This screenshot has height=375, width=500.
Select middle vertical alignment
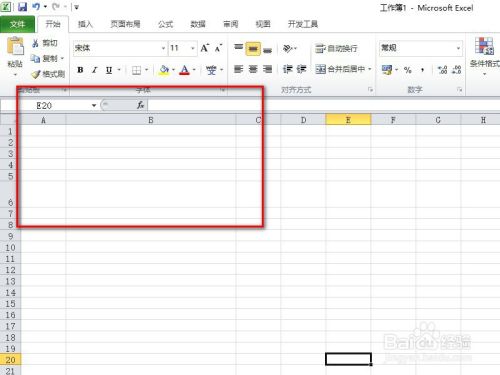click(x=253, y=49)
